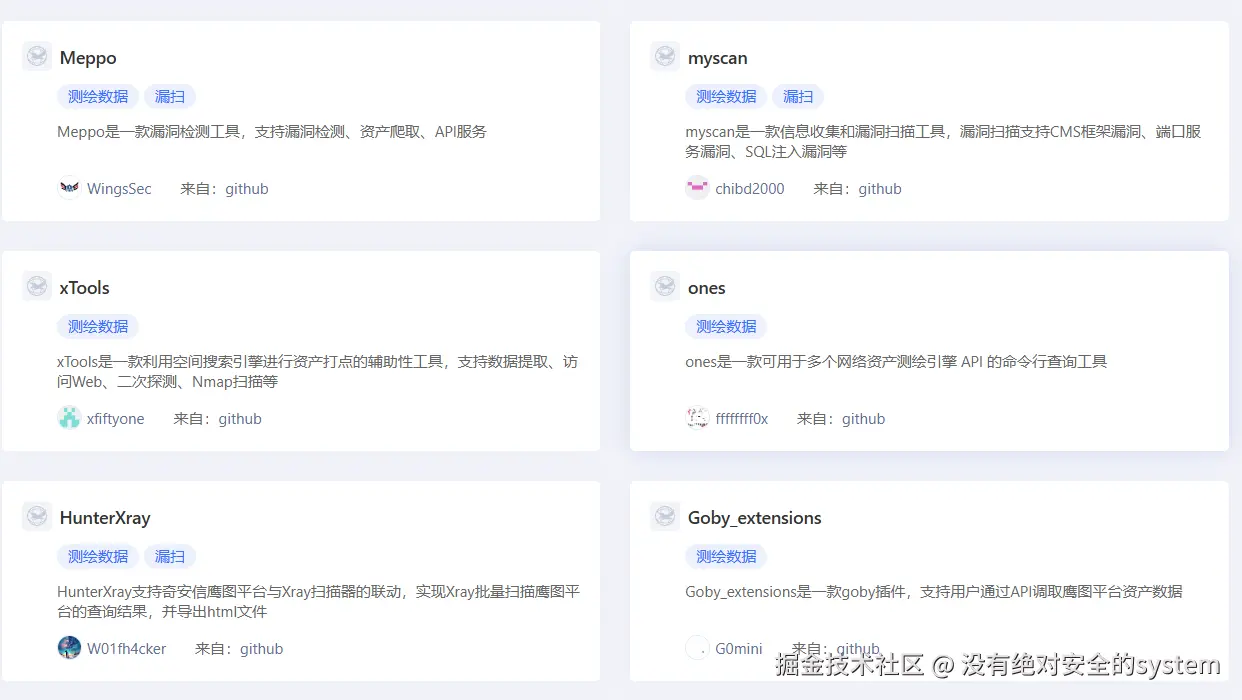Click the ones description text

[x=896, y=361]
